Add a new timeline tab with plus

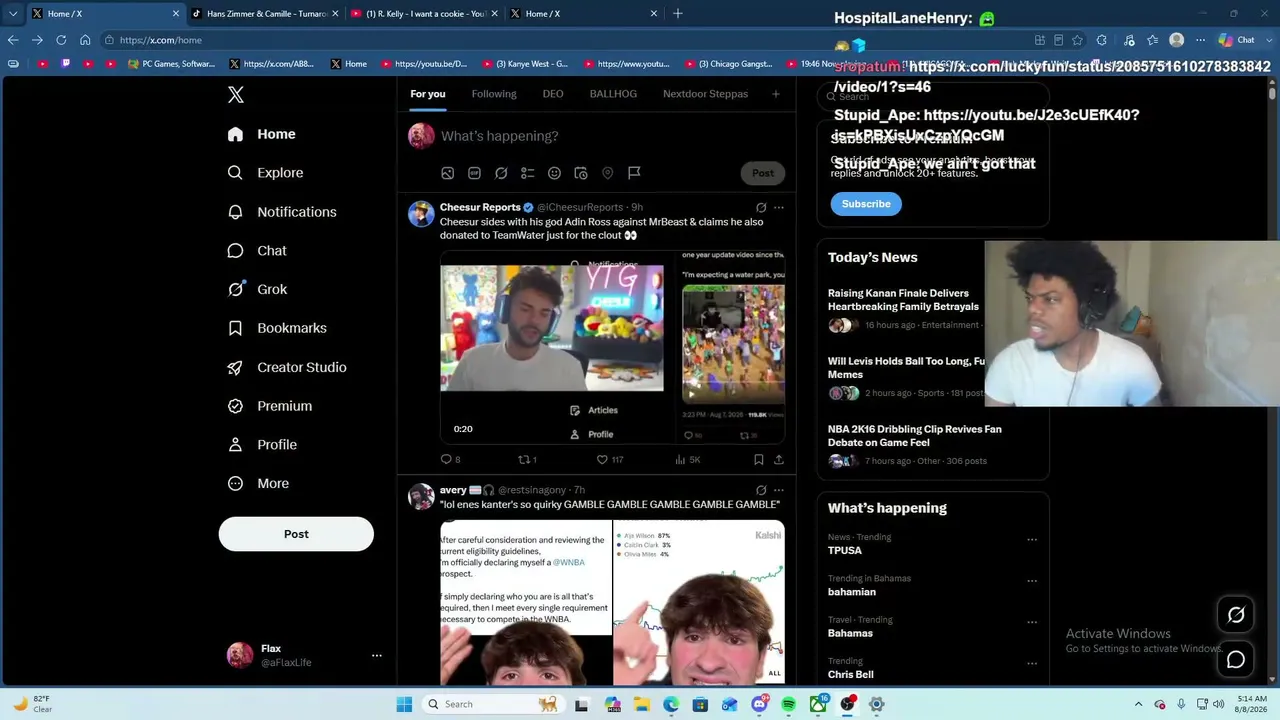775,94
